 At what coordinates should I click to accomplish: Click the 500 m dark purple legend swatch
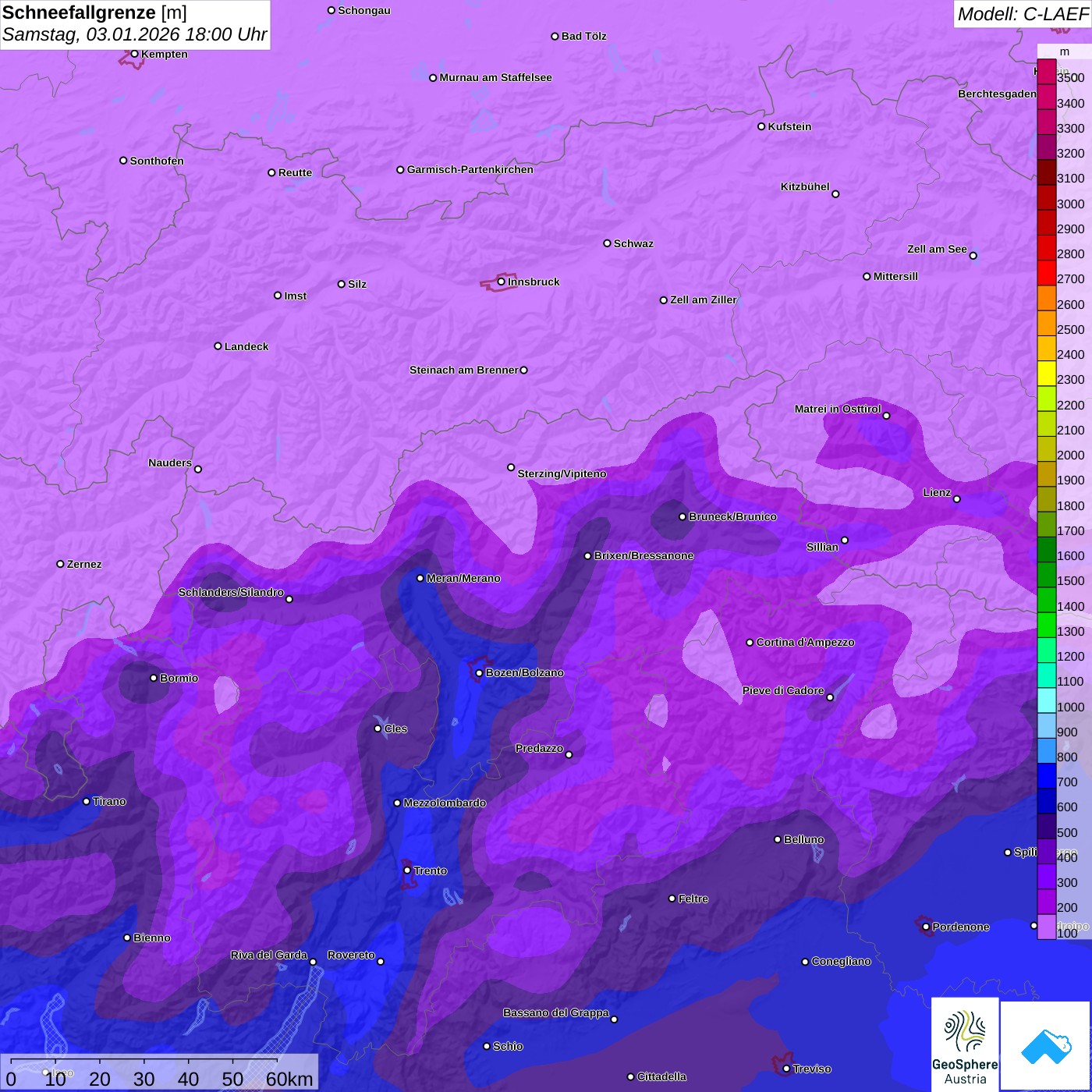coord(1046,826)
